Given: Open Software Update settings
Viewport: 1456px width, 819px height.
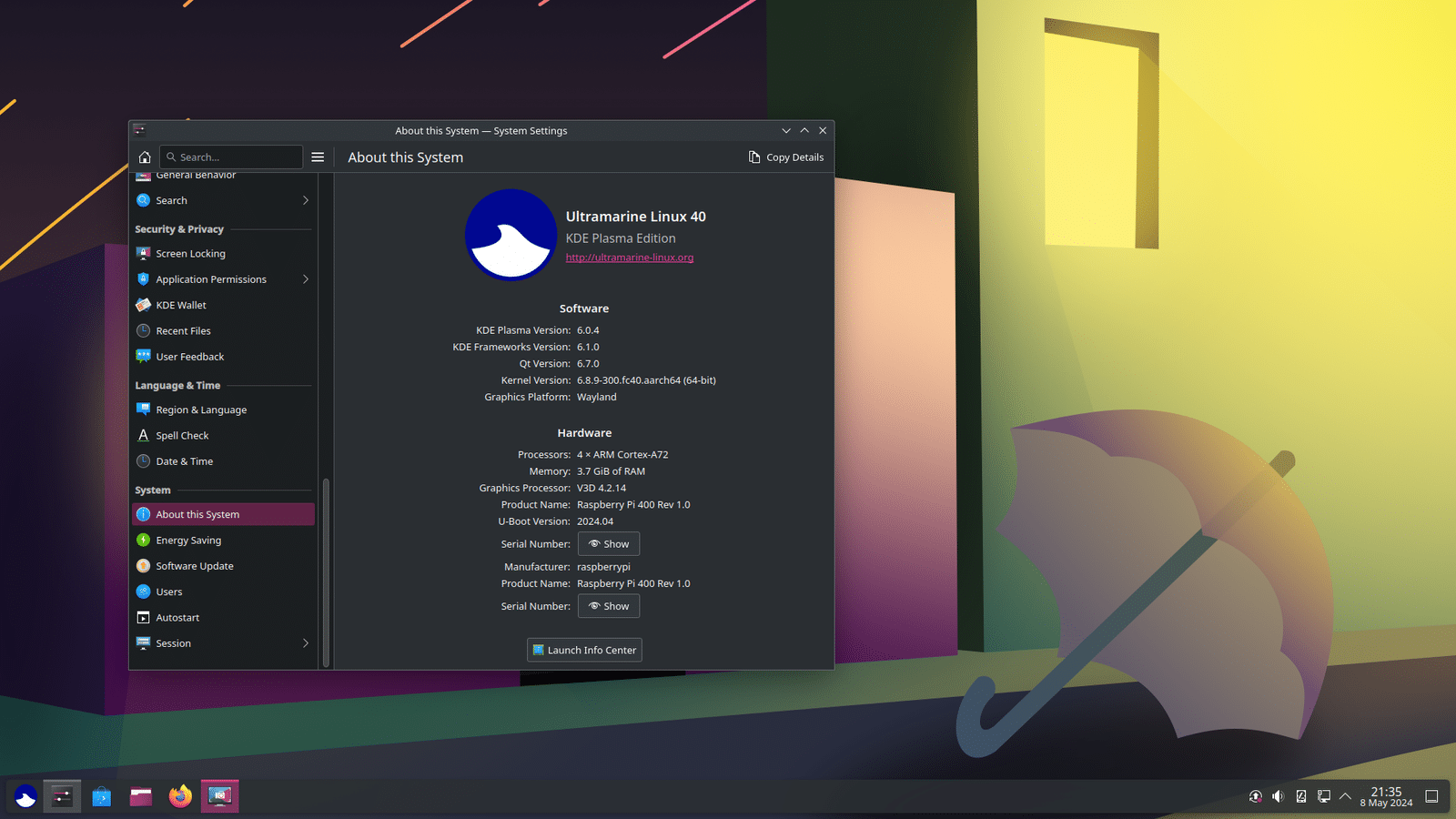Looking at the screenshot, I should coord(195,565).
